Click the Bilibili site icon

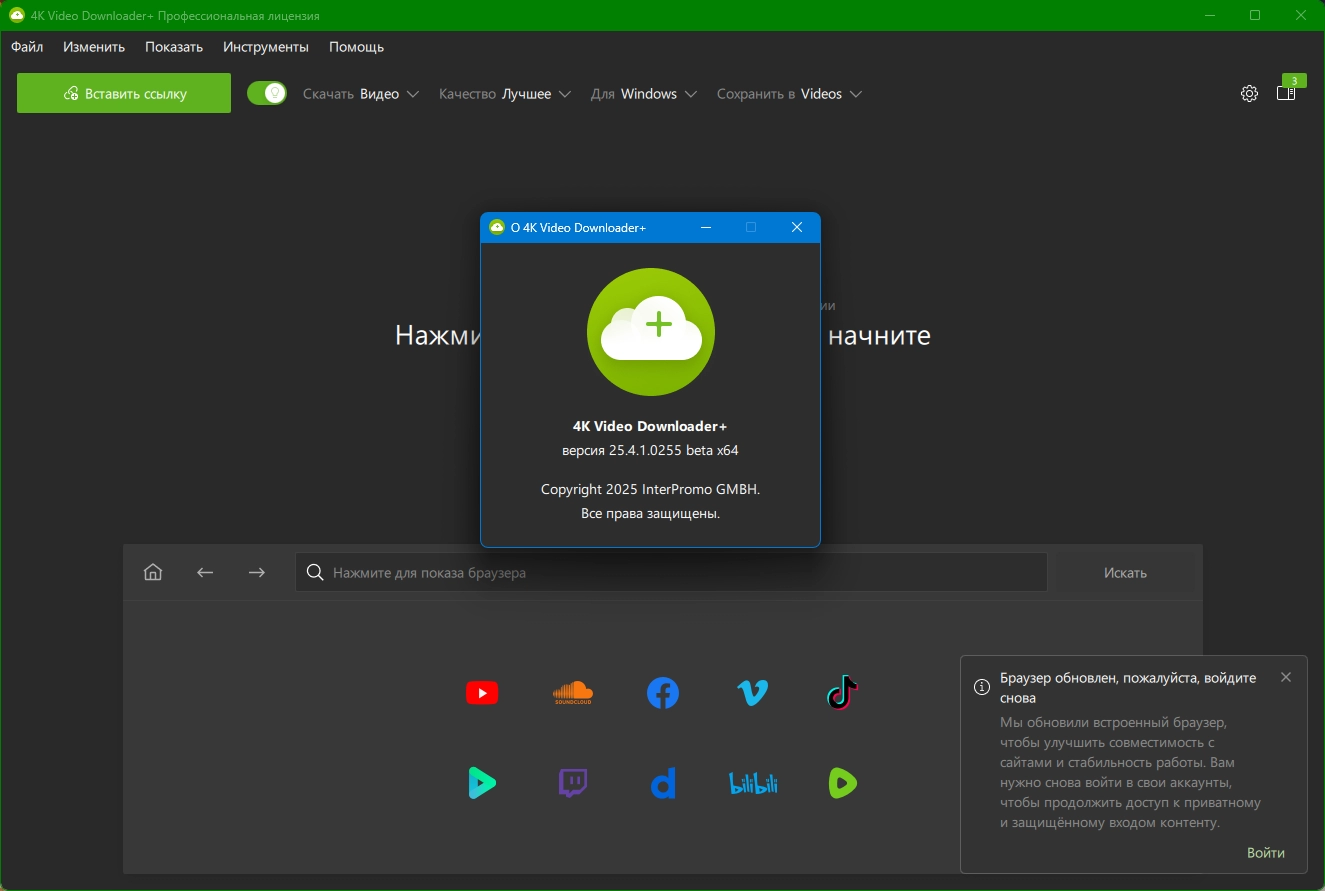(752, 783)
